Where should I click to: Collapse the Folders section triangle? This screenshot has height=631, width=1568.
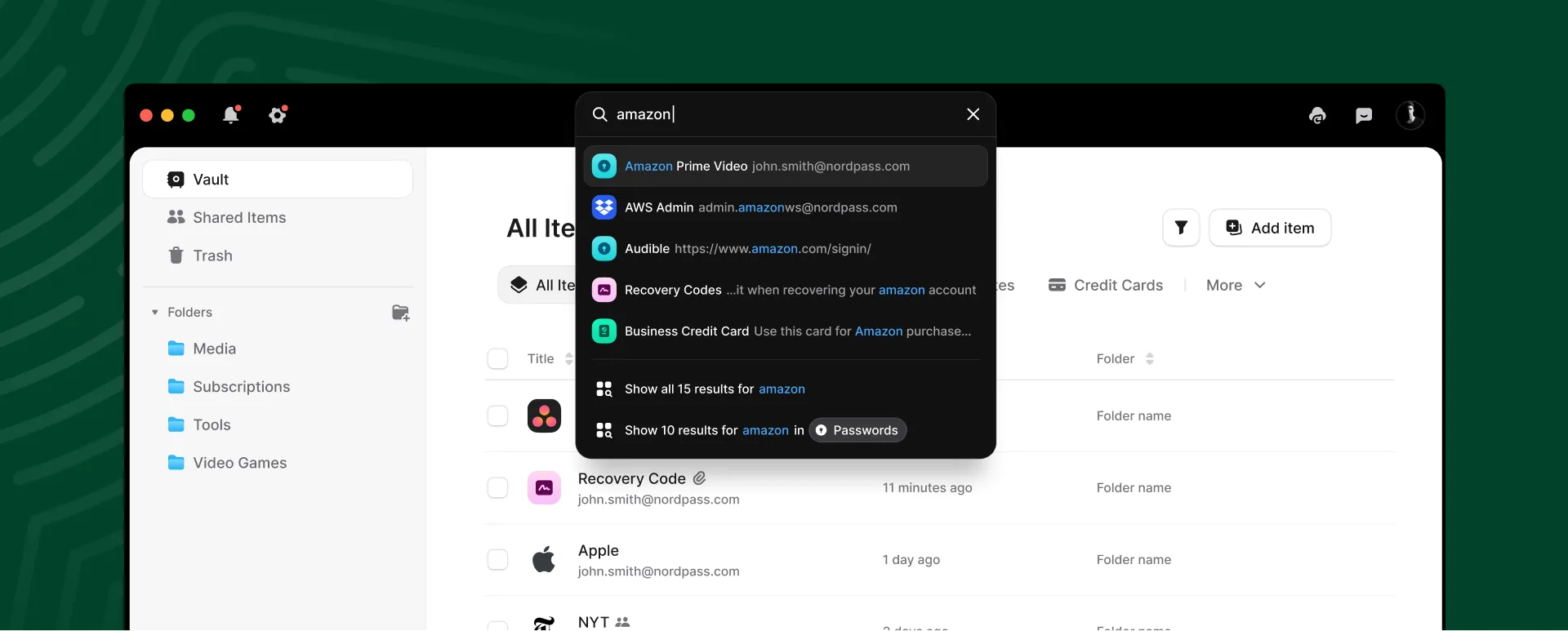[x=155, y=313]
